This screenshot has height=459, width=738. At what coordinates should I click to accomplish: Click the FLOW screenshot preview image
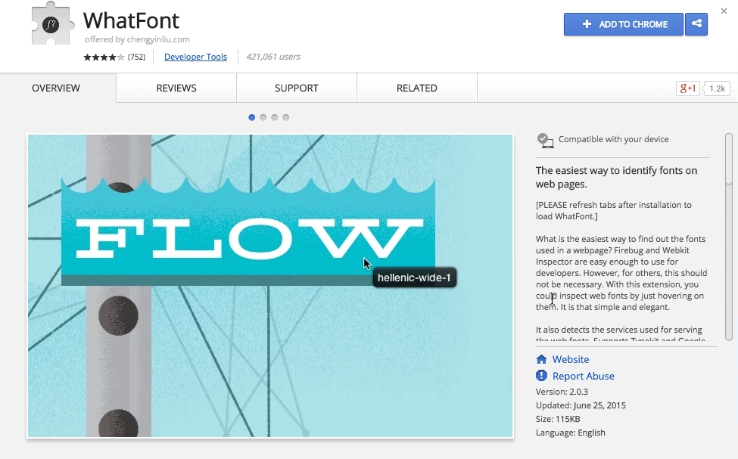point(270,286)
